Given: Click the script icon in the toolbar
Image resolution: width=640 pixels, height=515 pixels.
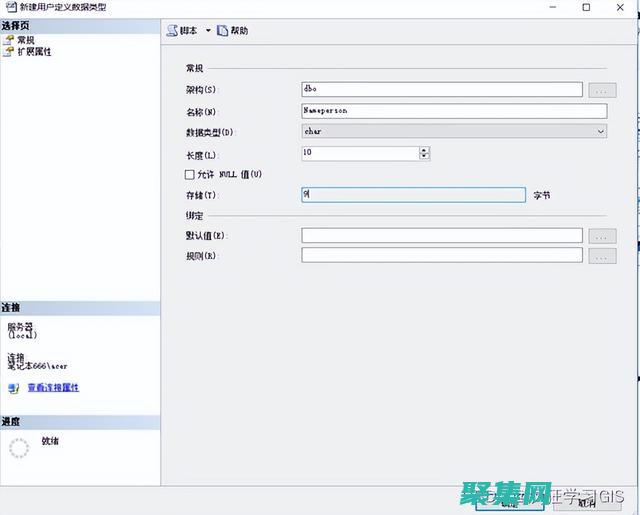Looking at the screenshot, I should [x=172, y=31].
